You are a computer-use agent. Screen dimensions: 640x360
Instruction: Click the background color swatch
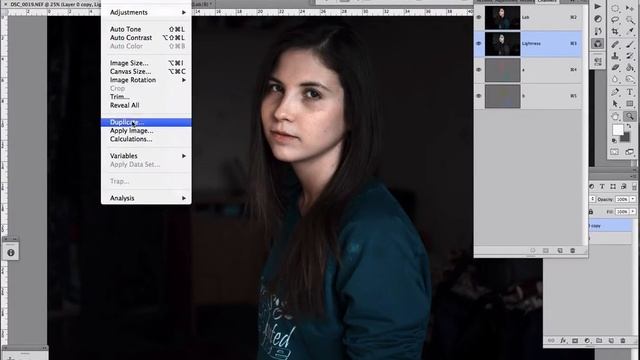625,138
